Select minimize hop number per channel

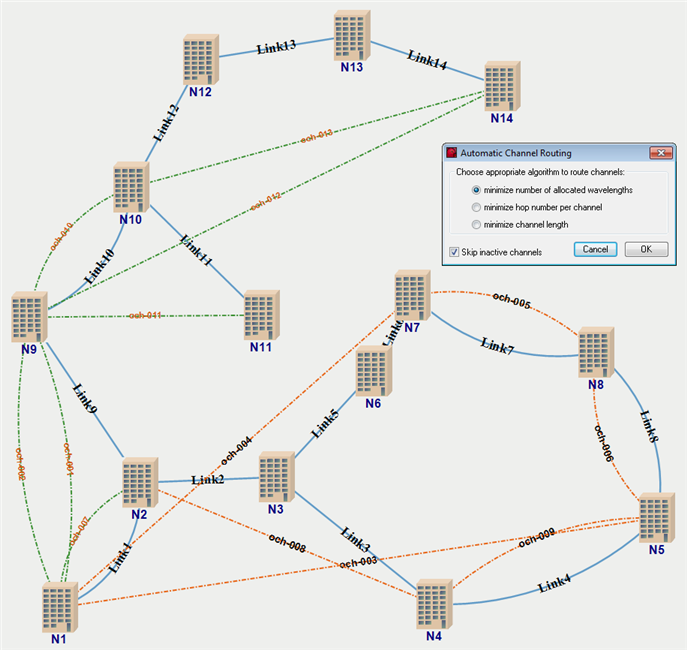click(x=476, y=207)
